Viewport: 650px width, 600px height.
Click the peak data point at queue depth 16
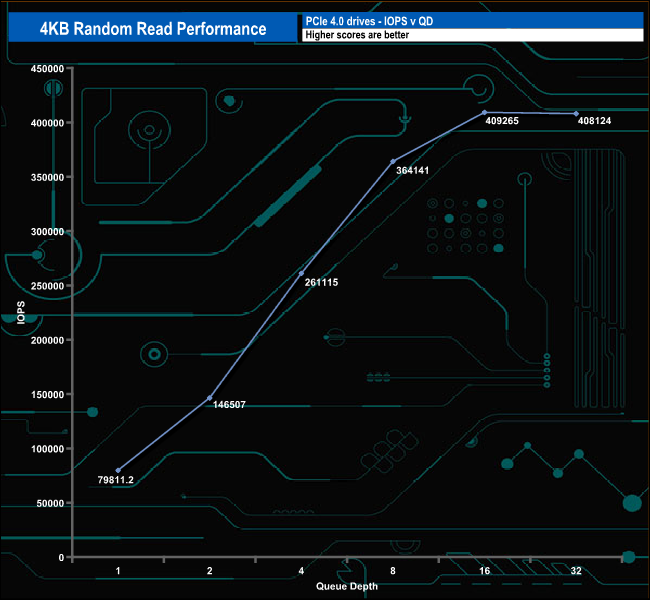(x=484, y=112)
